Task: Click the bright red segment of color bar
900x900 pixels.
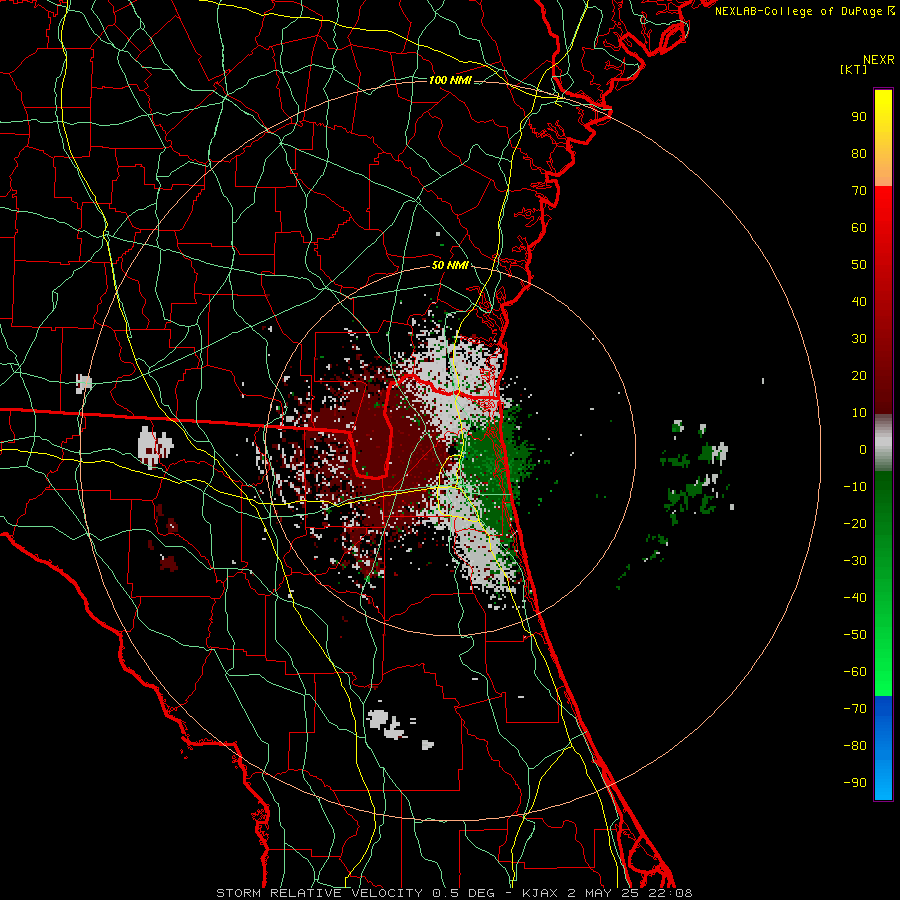Action: pos(883,300)
